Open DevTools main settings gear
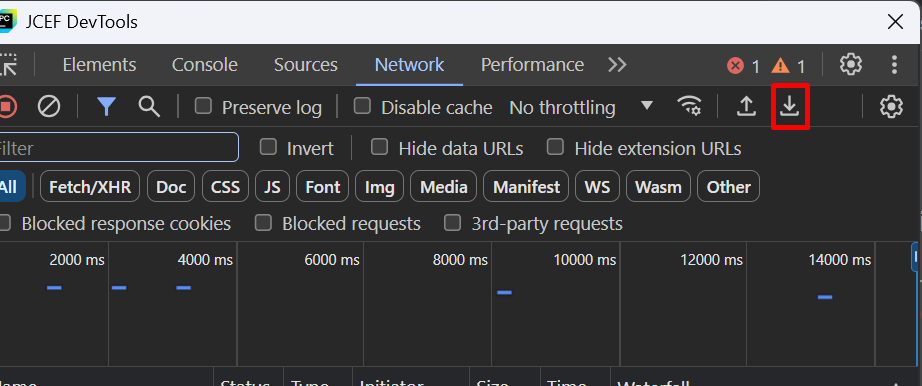 click(x=850, y=64)
